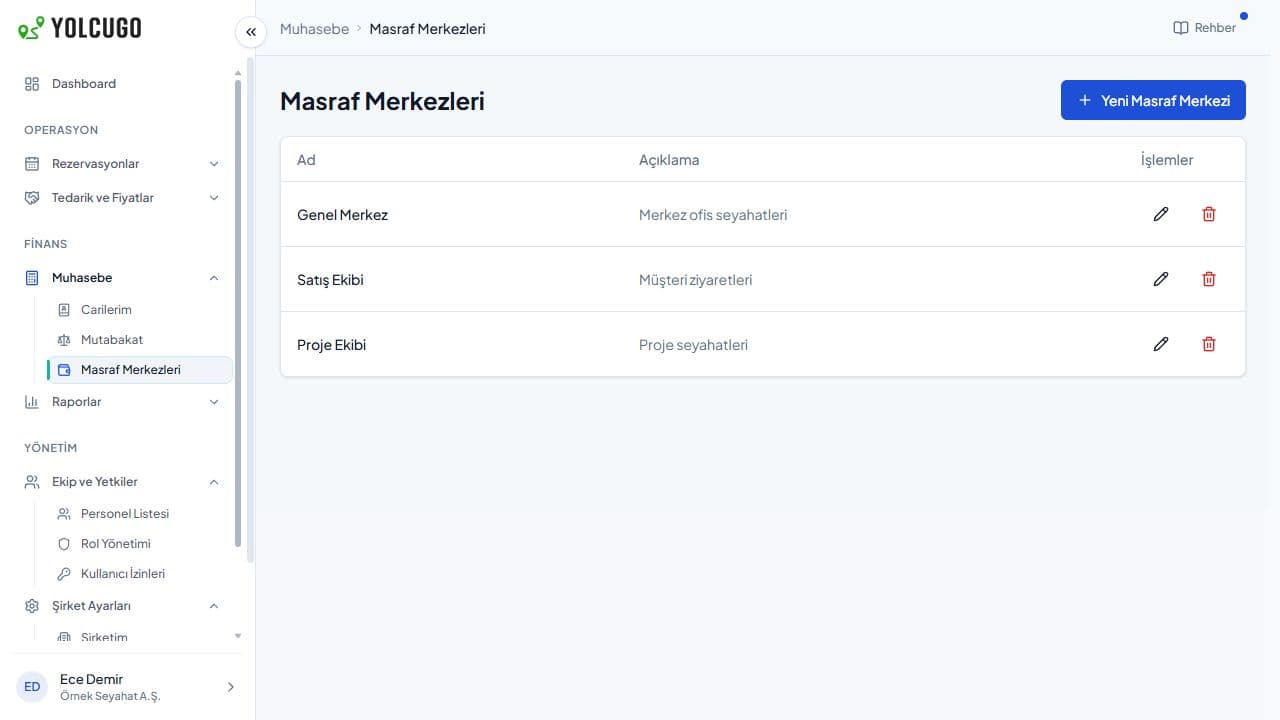Collapse the sidebar with double-chevron button

(251, 32)
